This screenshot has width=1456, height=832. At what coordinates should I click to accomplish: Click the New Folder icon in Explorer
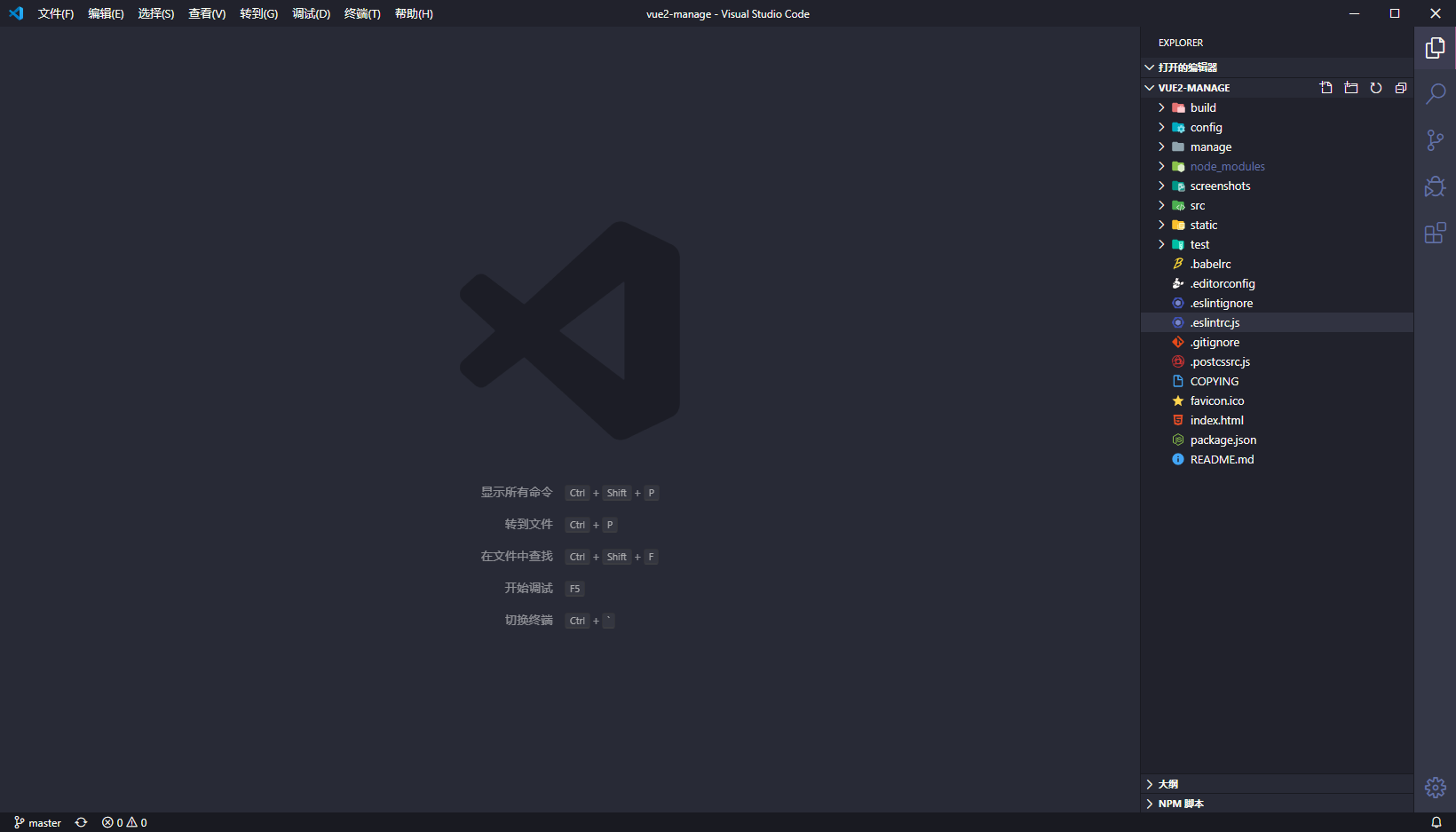(1350, 87)
